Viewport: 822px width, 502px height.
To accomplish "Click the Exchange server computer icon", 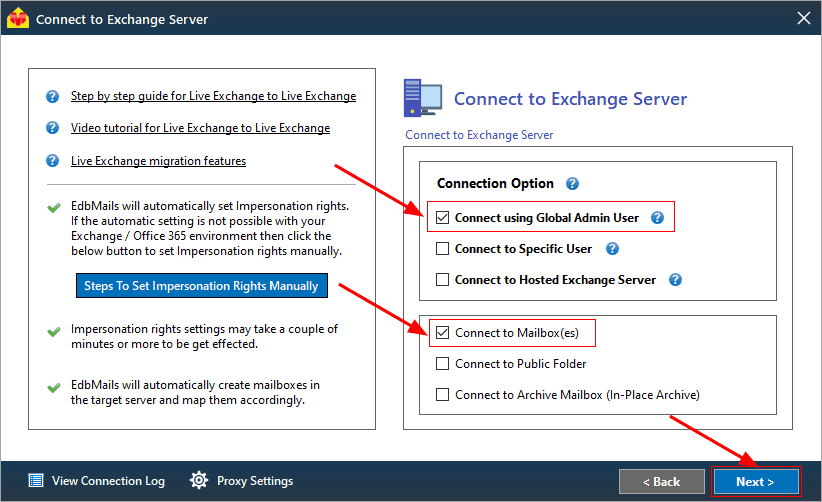I will coord(423,98).
